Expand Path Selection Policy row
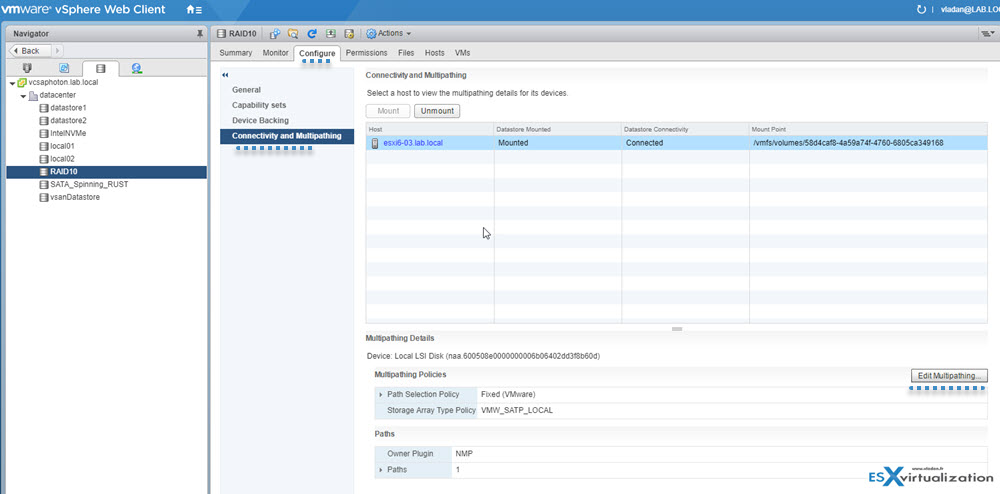Viewport: 1000px width, 494px height. click(x=381, y=395)
